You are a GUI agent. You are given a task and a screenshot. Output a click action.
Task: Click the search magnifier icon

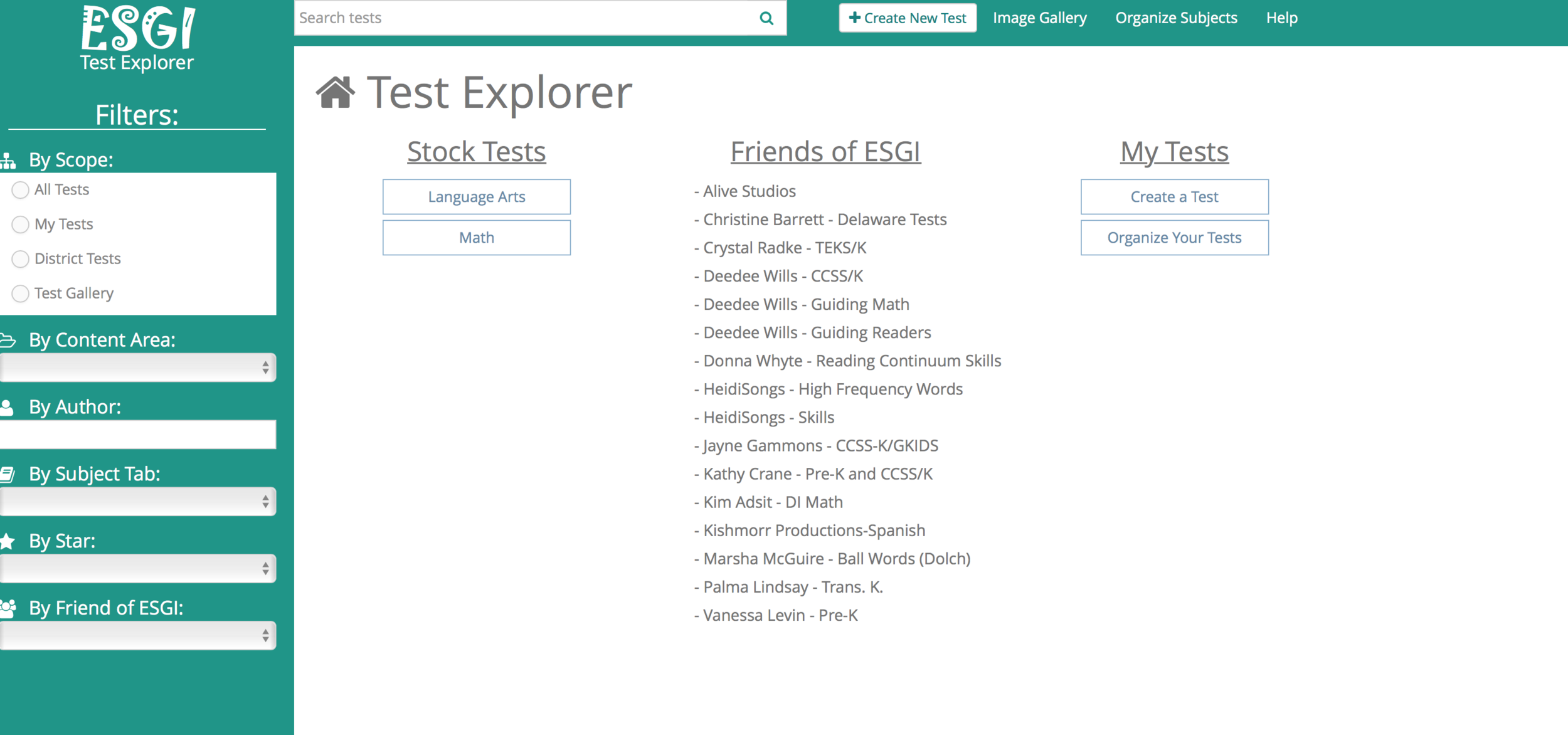pyautogui.click(x=766, y=18)
